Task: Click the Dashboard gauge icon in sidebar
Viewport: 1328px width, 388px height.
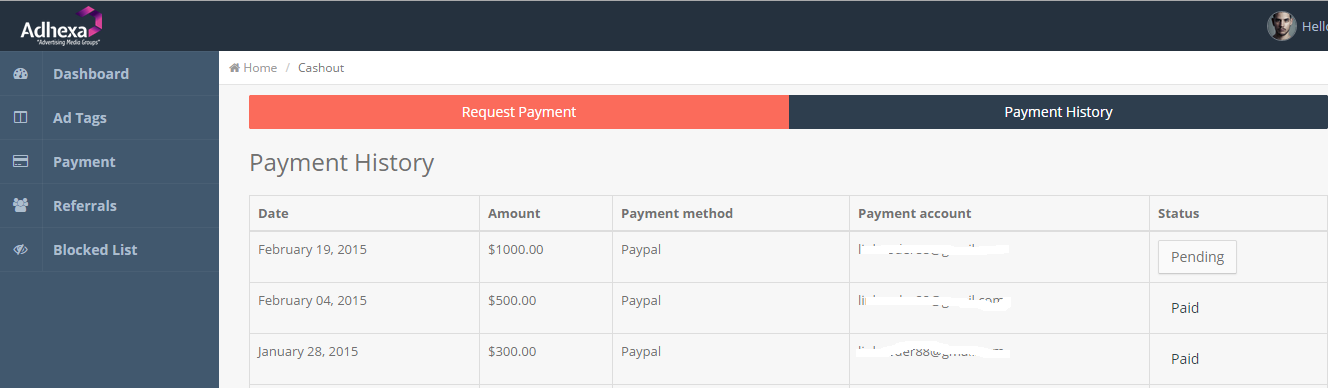Action: click(x=20, y=74)
